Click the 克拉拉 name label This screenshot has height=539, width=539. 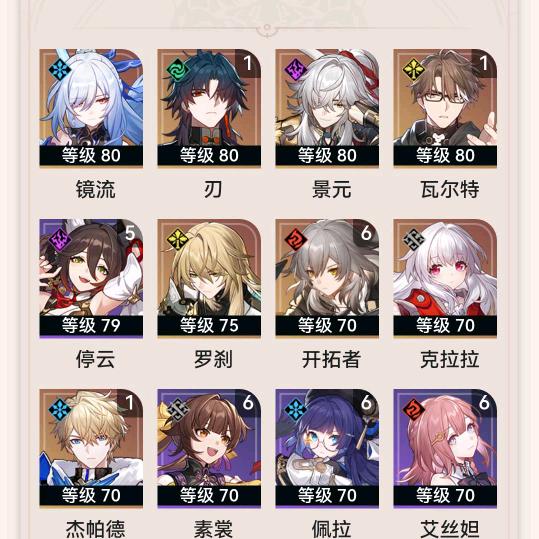tap(450, 359)
